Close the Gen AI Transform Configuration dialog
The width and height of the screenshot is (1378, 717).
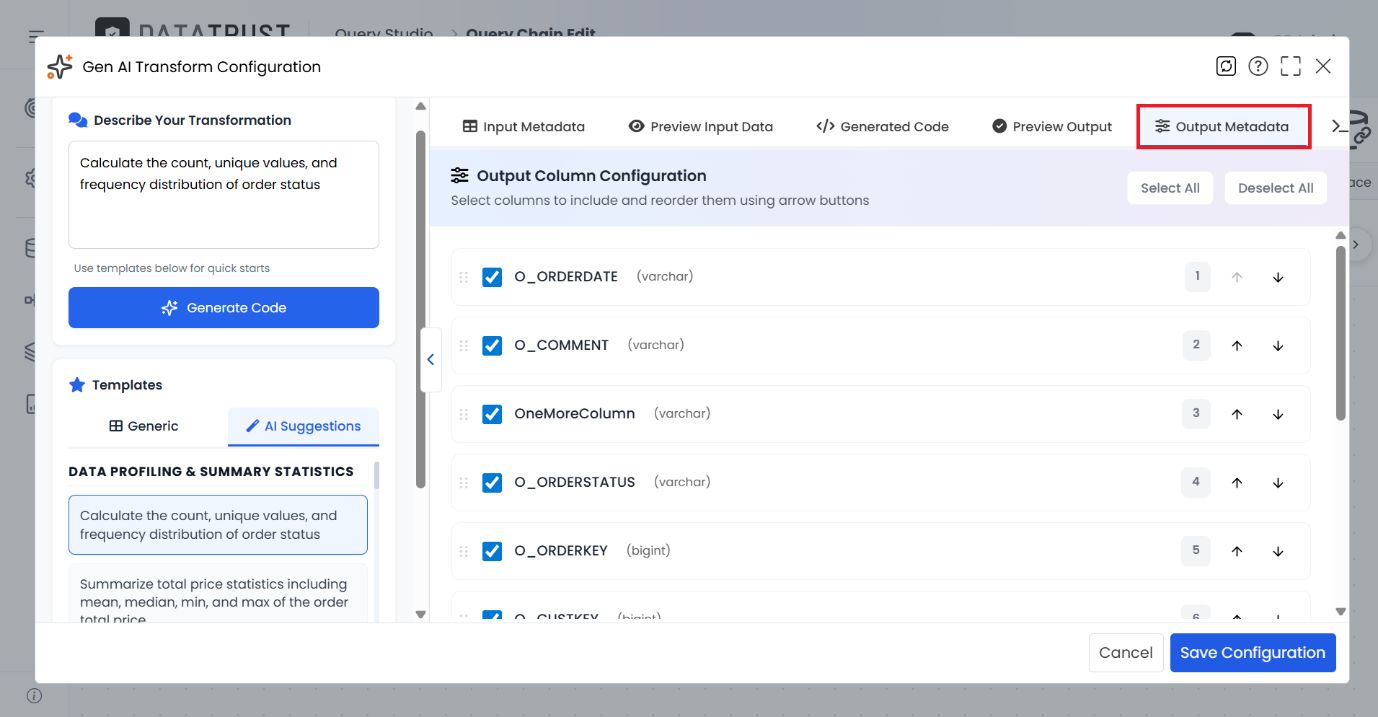[1323, 66]
